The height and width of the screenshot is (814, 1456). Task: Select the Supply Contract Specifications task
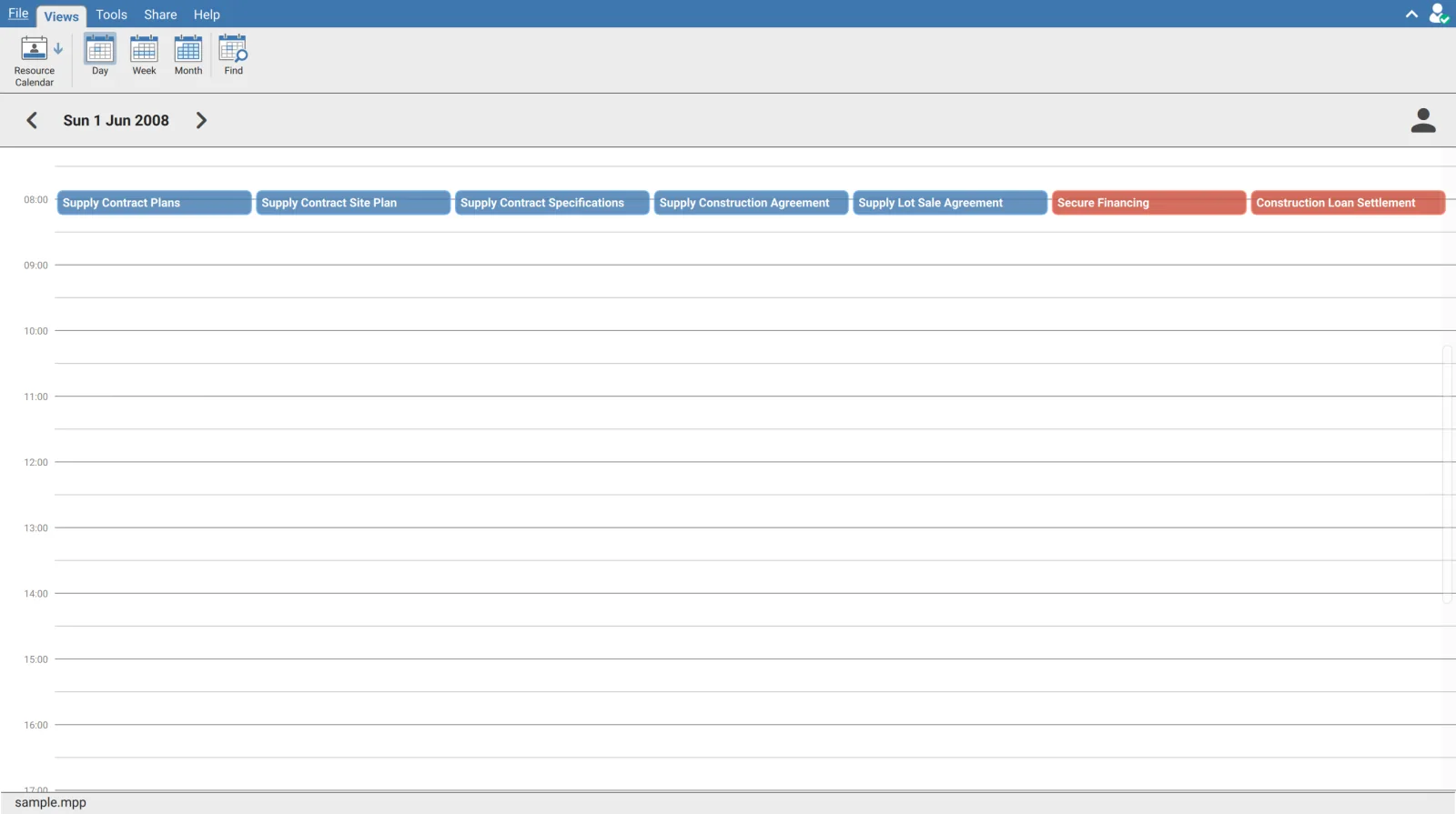point(552,203)
